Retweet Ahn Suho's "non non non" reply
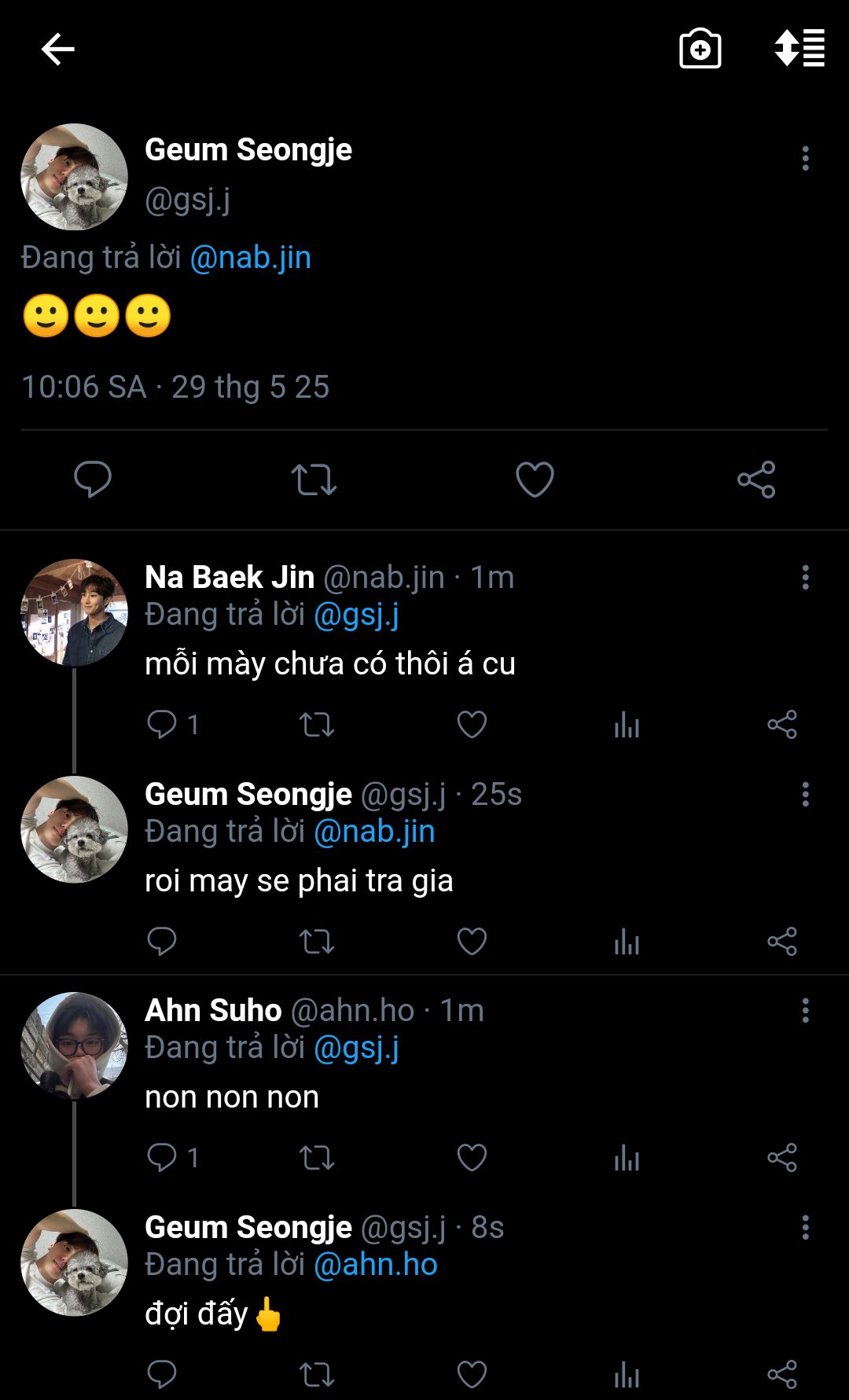Image resolution: width=849 pixels, height=1400 pixels. pos(317,1157)
